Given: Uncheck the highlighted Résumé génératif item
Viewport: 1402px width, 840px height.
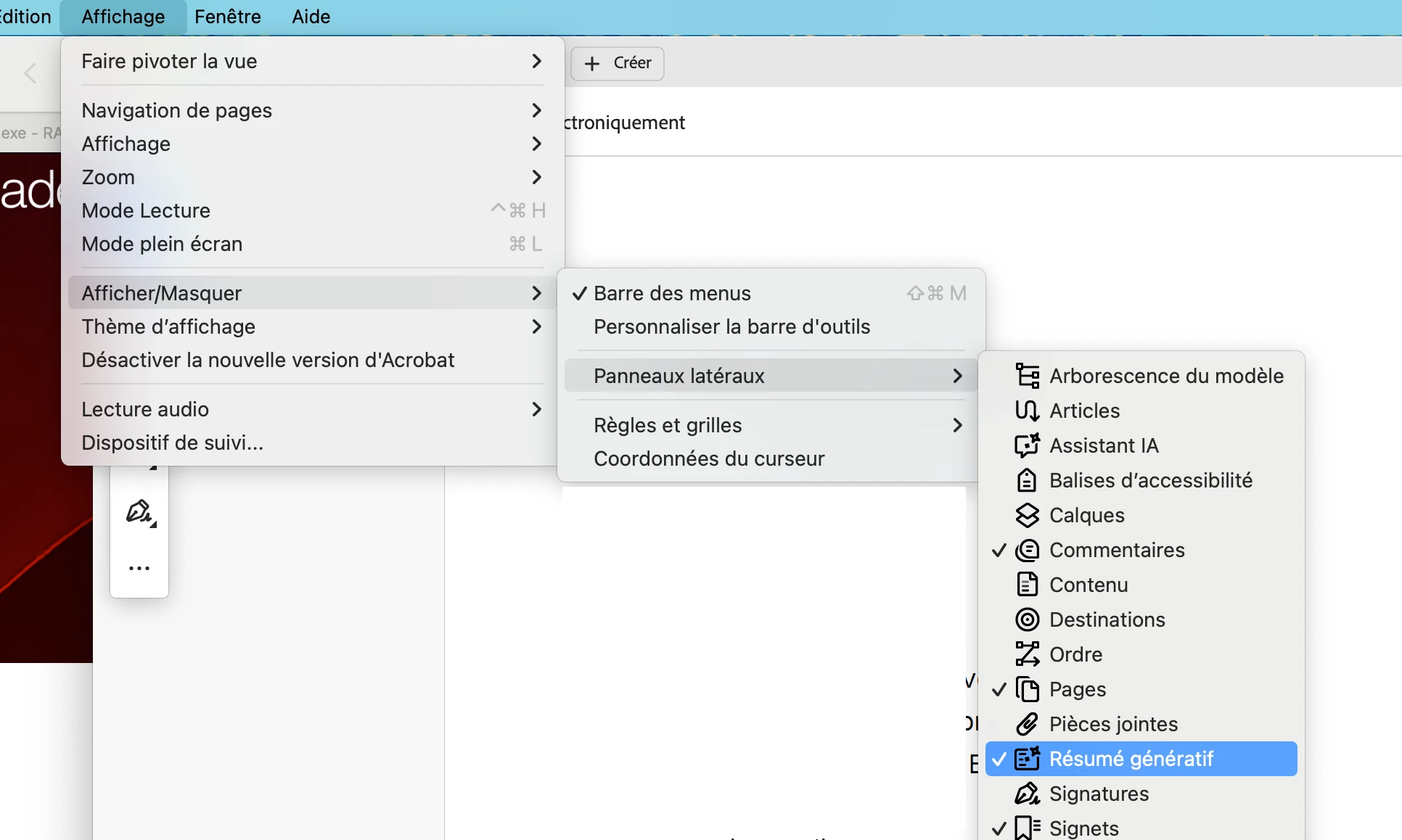Looking at the screenshot, I should (1130, 759).
